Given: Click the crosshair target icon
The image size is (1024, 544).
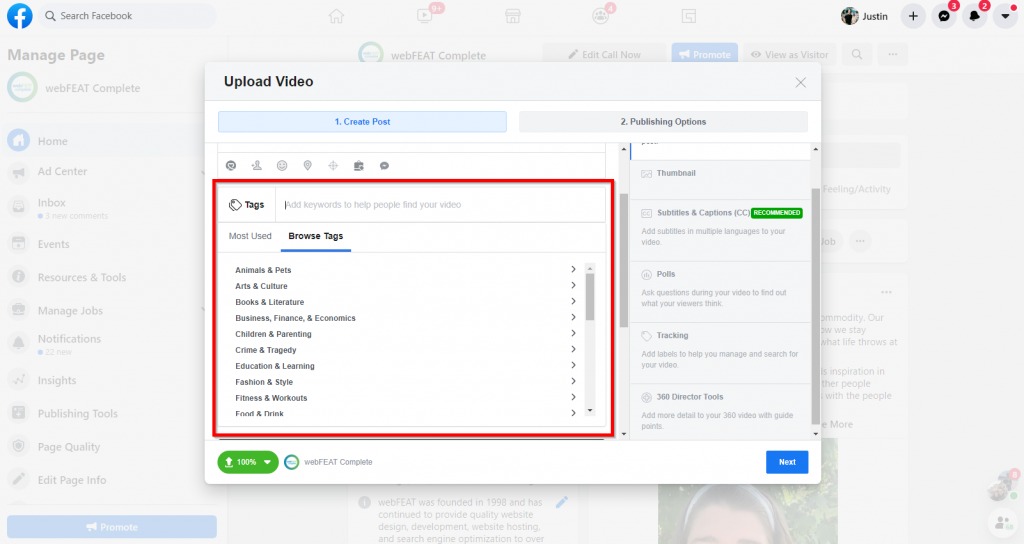Looking at the screenshot, I should (x=333, y=166).
